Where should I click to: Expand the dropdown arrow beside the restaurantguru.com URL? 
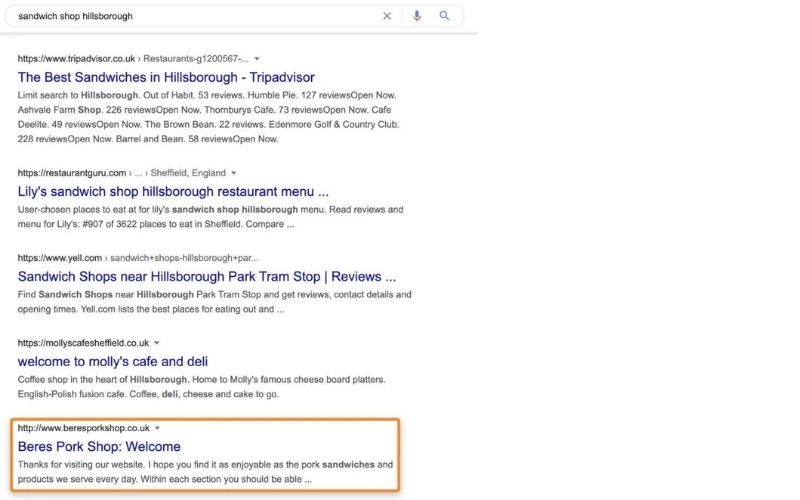pyautogui.click(x=234, y=173)
